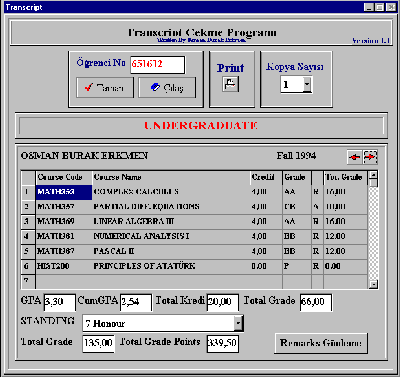Click scroll up arrow of course table
The height and width of the screenshot is (377, 400).
(374, 175)
